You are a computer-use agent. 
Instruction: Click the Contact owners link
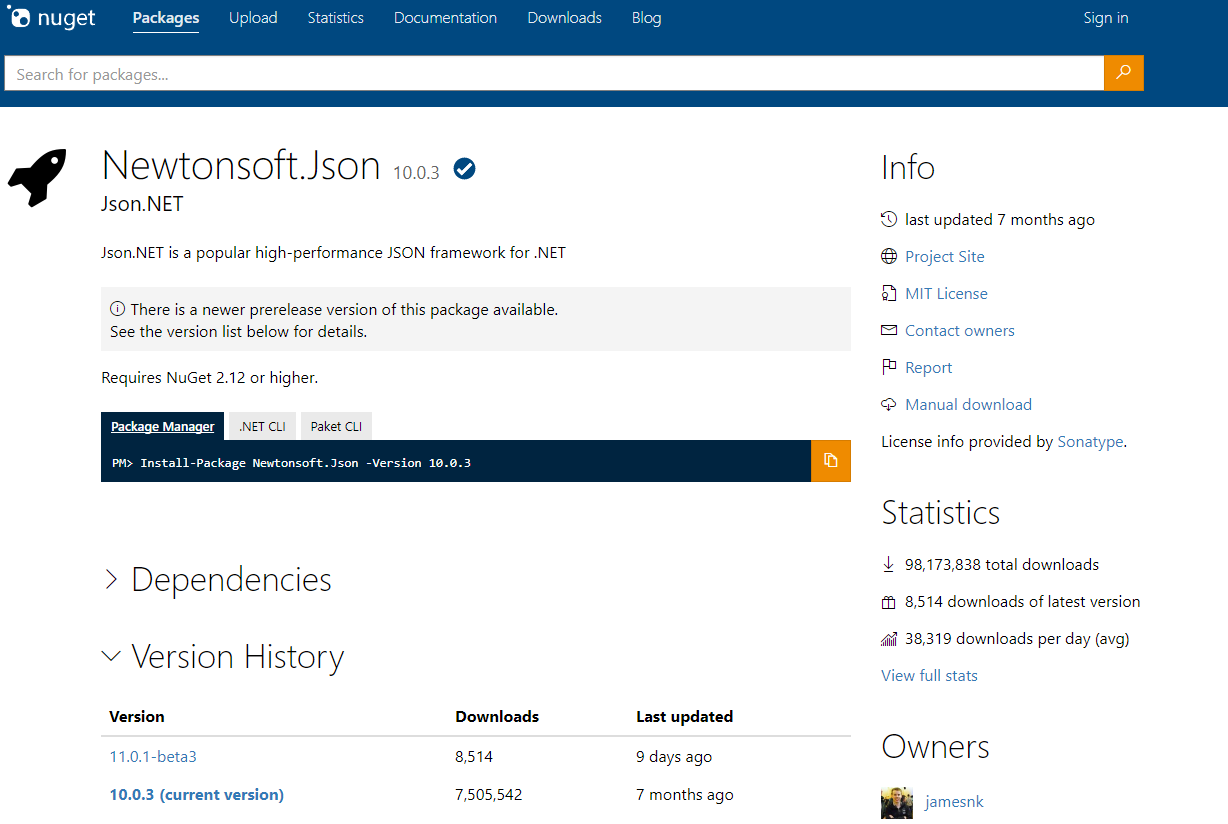(960, 330)
